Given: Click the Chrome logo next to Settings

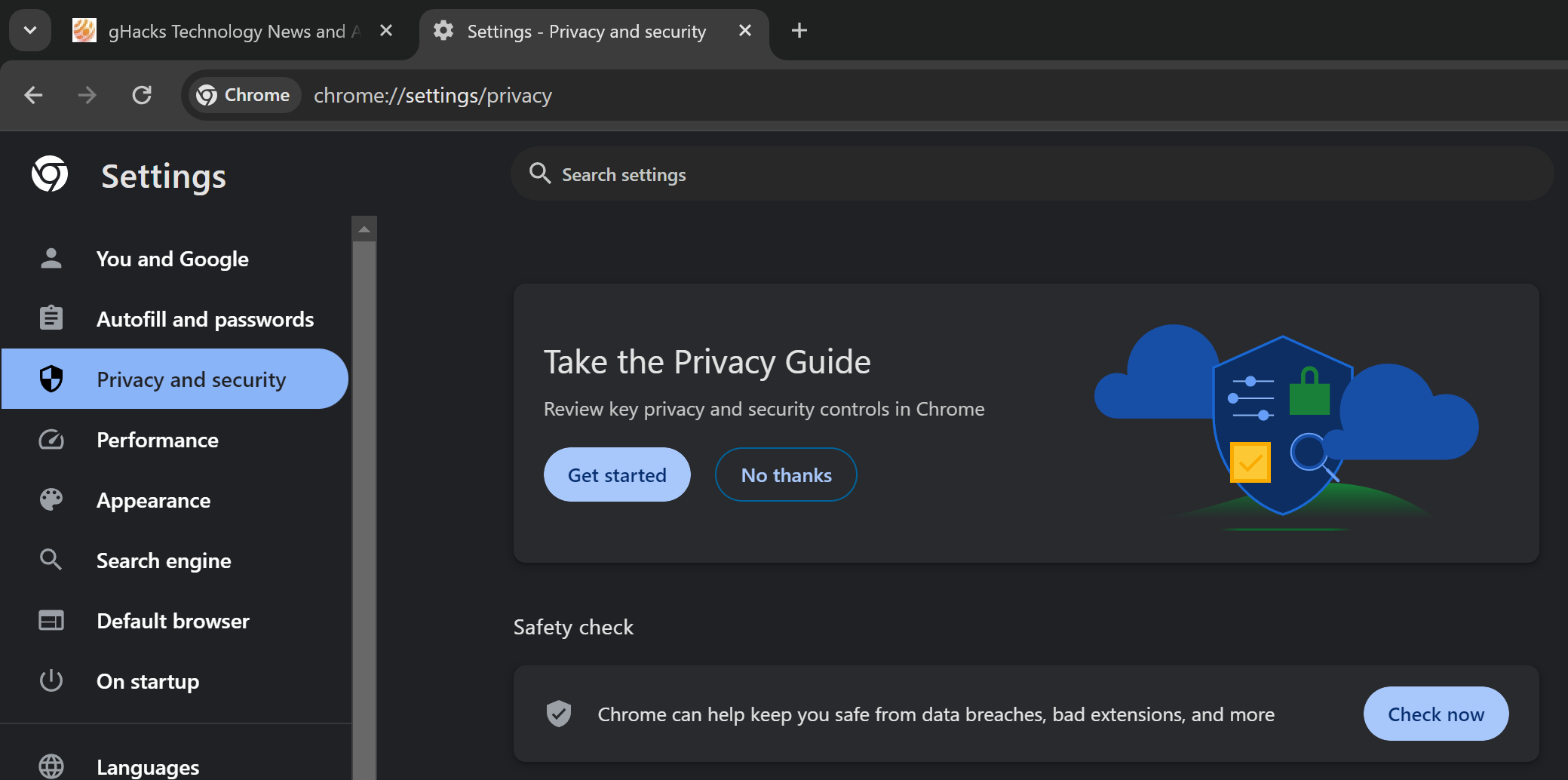Looking at the screenshot, I should point(50,174).
